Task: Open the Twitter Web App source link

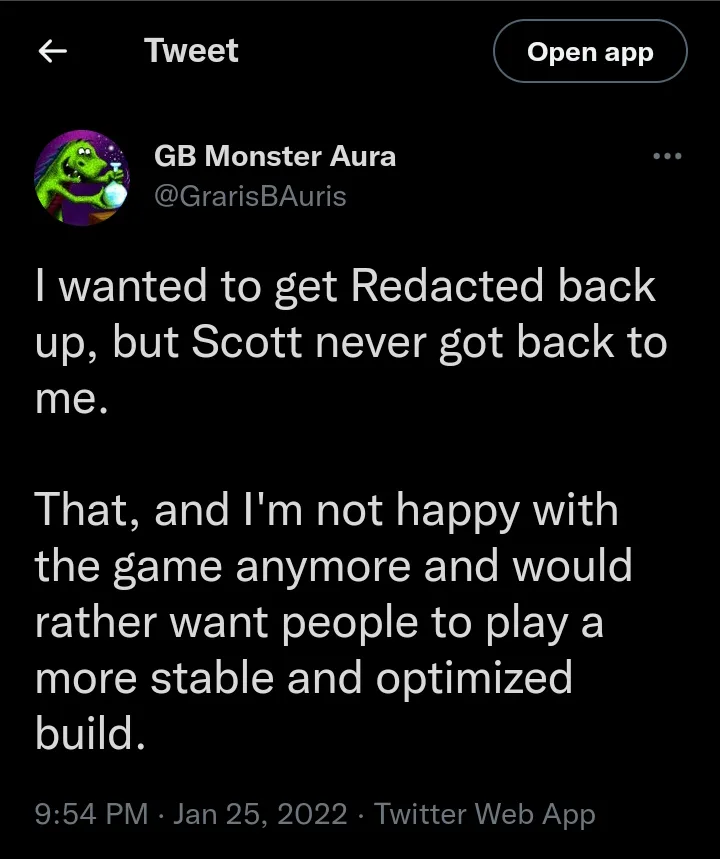Action: (484, 814)
